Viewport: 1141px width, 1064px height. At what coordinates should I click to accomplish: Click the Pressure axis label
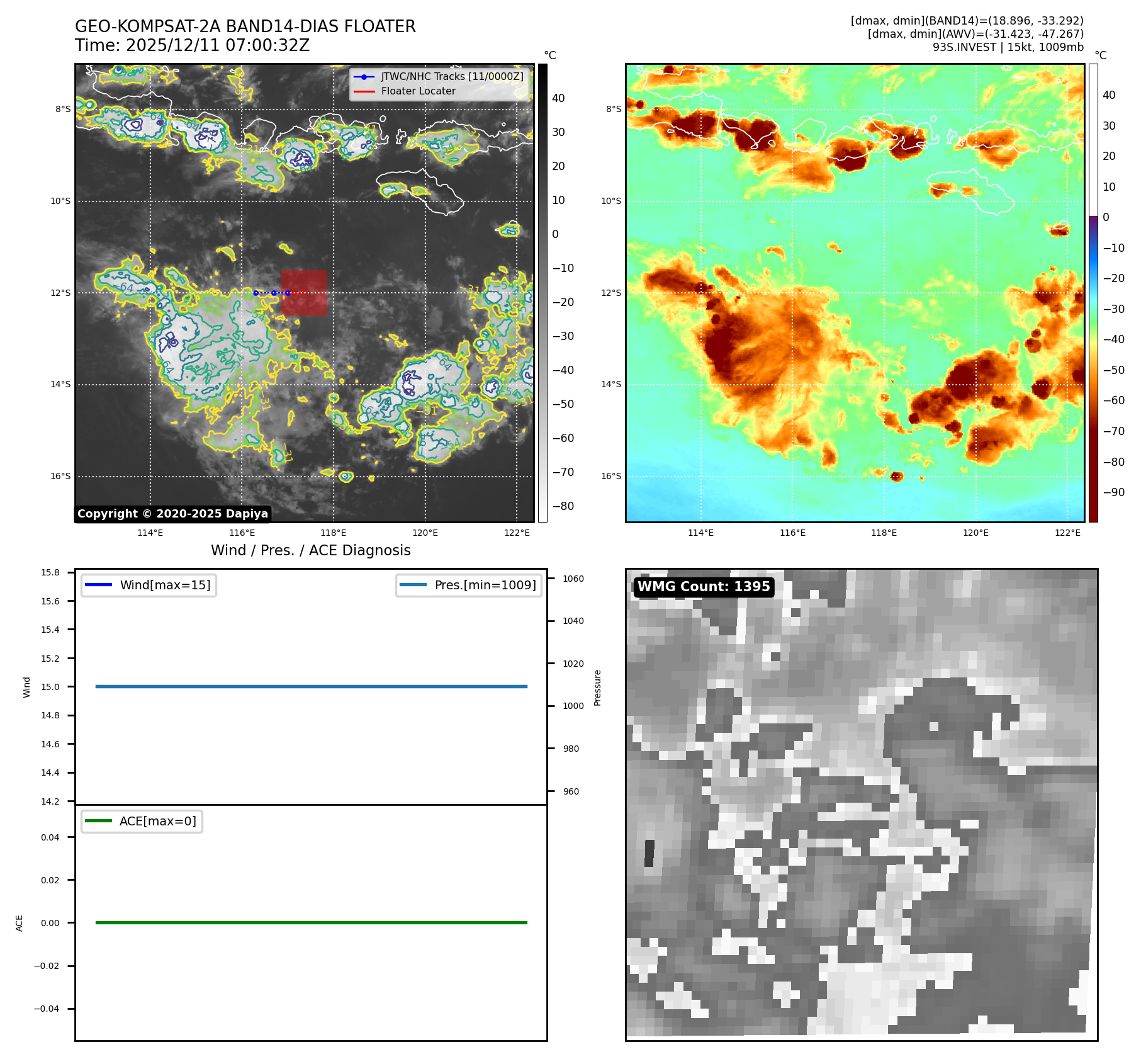pos(597,688)
